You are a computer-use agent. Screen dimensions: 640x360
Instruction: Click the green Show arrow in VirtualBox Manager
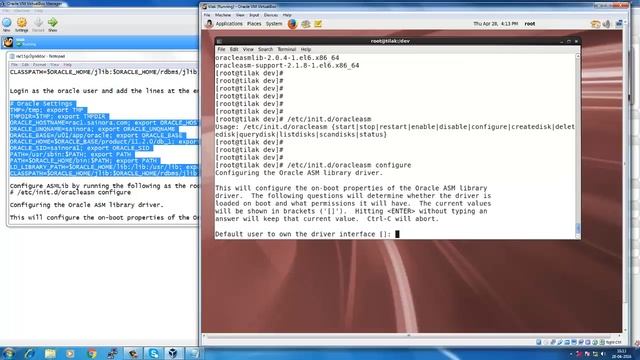click(53, 24)
